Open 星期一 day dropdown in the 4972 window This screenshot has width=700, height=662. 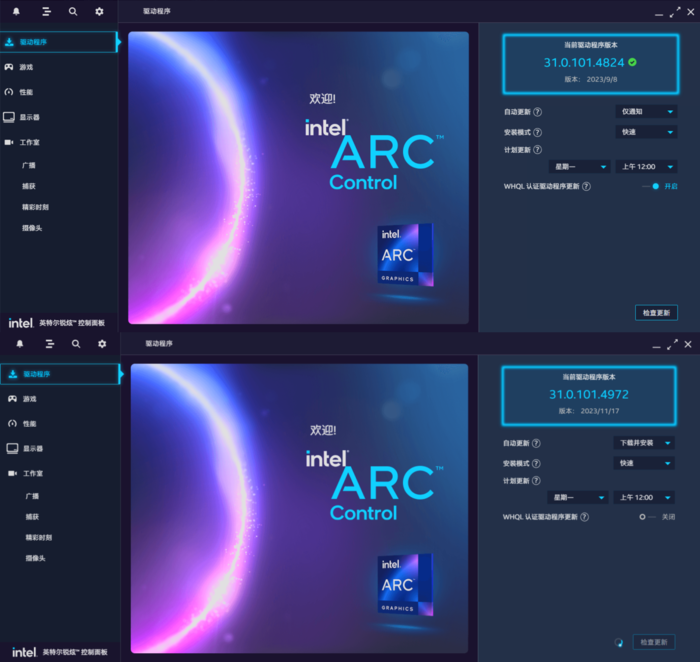[x=578, y=497]
